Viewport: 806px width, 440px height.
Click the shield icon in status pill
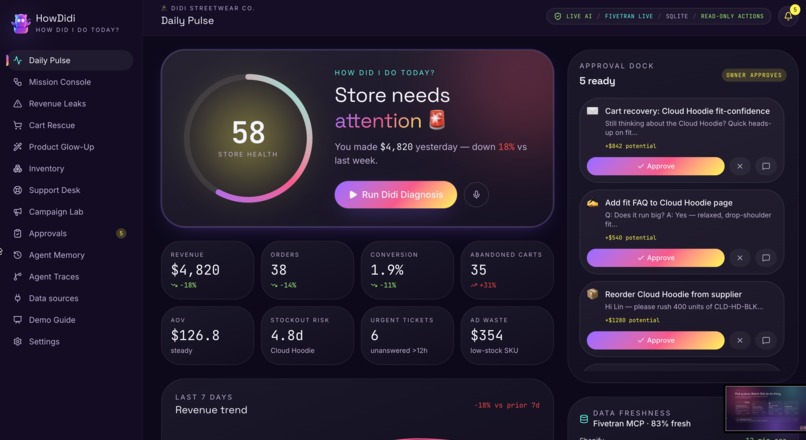558,16
